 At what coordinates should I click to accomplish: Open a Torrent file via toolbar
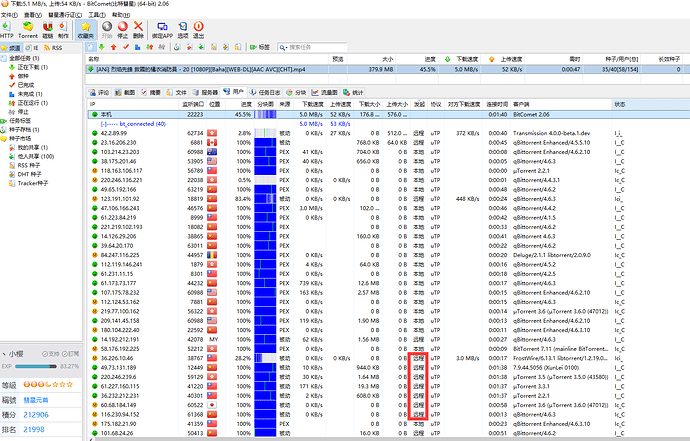point(28,30)
